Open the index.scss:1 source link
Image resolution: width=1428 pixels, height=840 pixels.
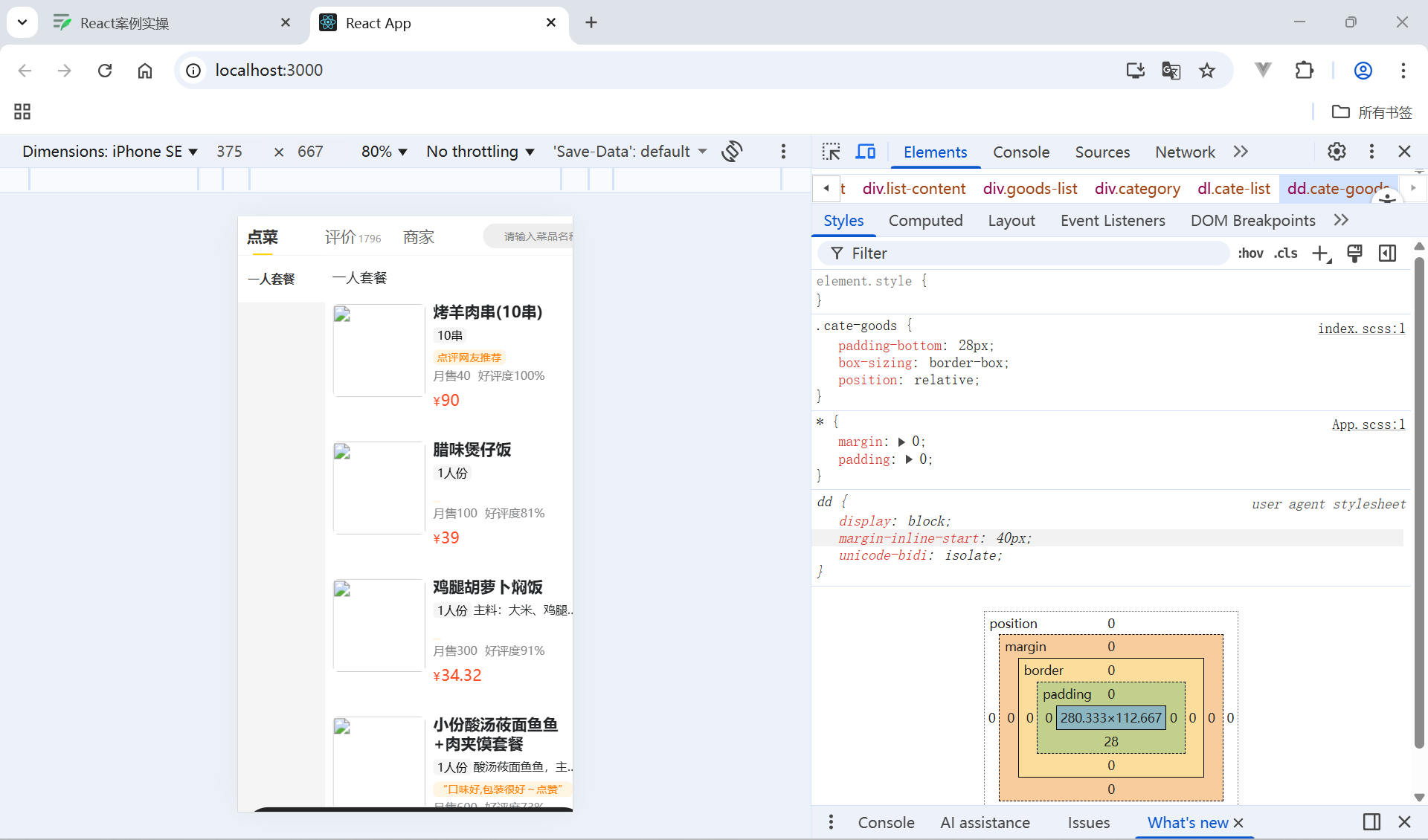point(1361,329)
